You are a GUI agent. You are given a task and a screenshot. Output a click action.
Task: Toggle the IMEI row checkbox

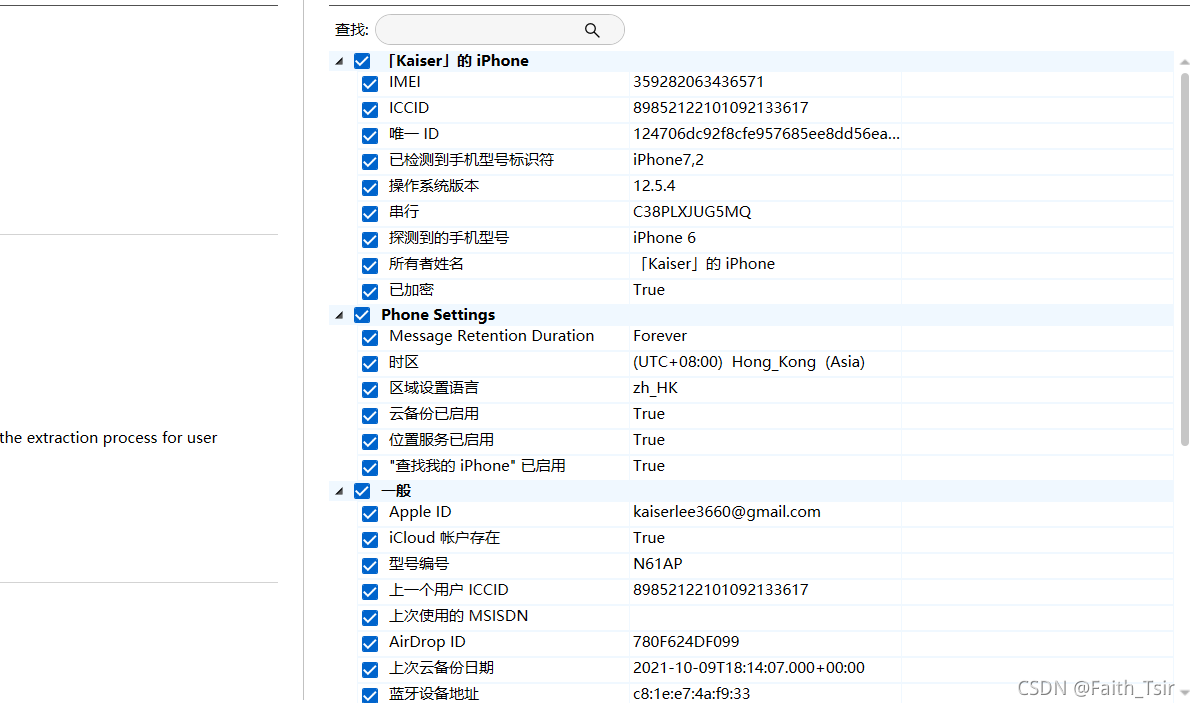click(370, 83)
